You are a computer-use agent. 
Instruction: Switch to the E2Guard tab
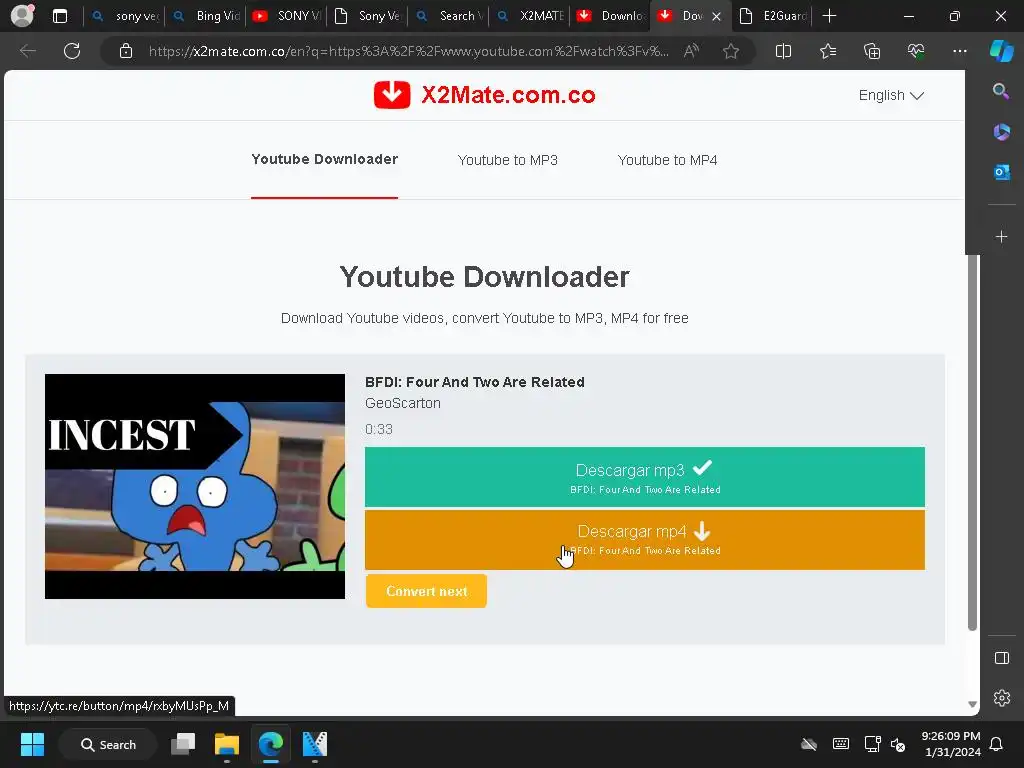(774, 16)
